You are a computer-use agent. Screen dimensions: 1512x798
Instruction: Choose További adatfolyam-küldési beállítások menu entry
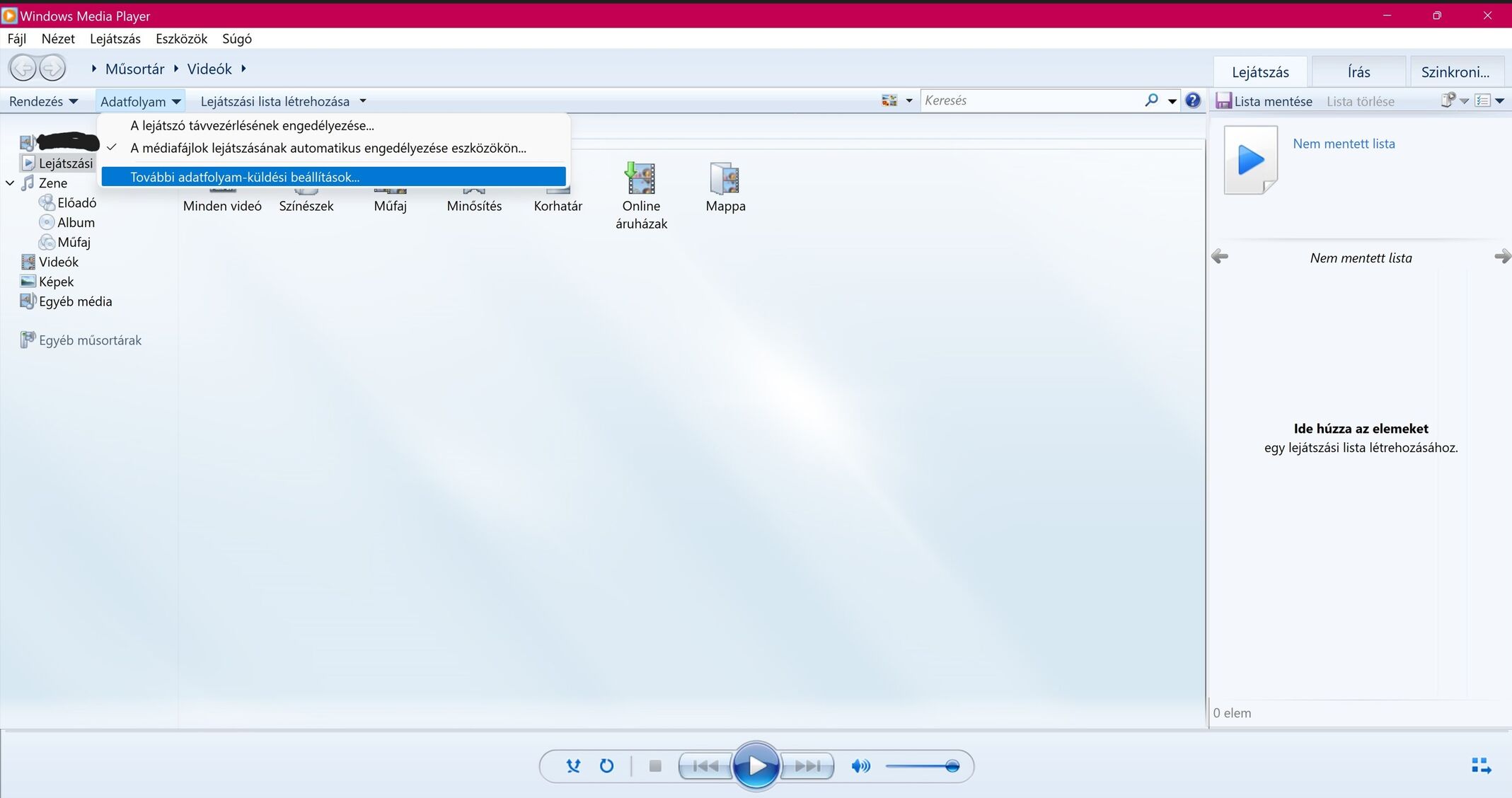click(x=333, y=177)
